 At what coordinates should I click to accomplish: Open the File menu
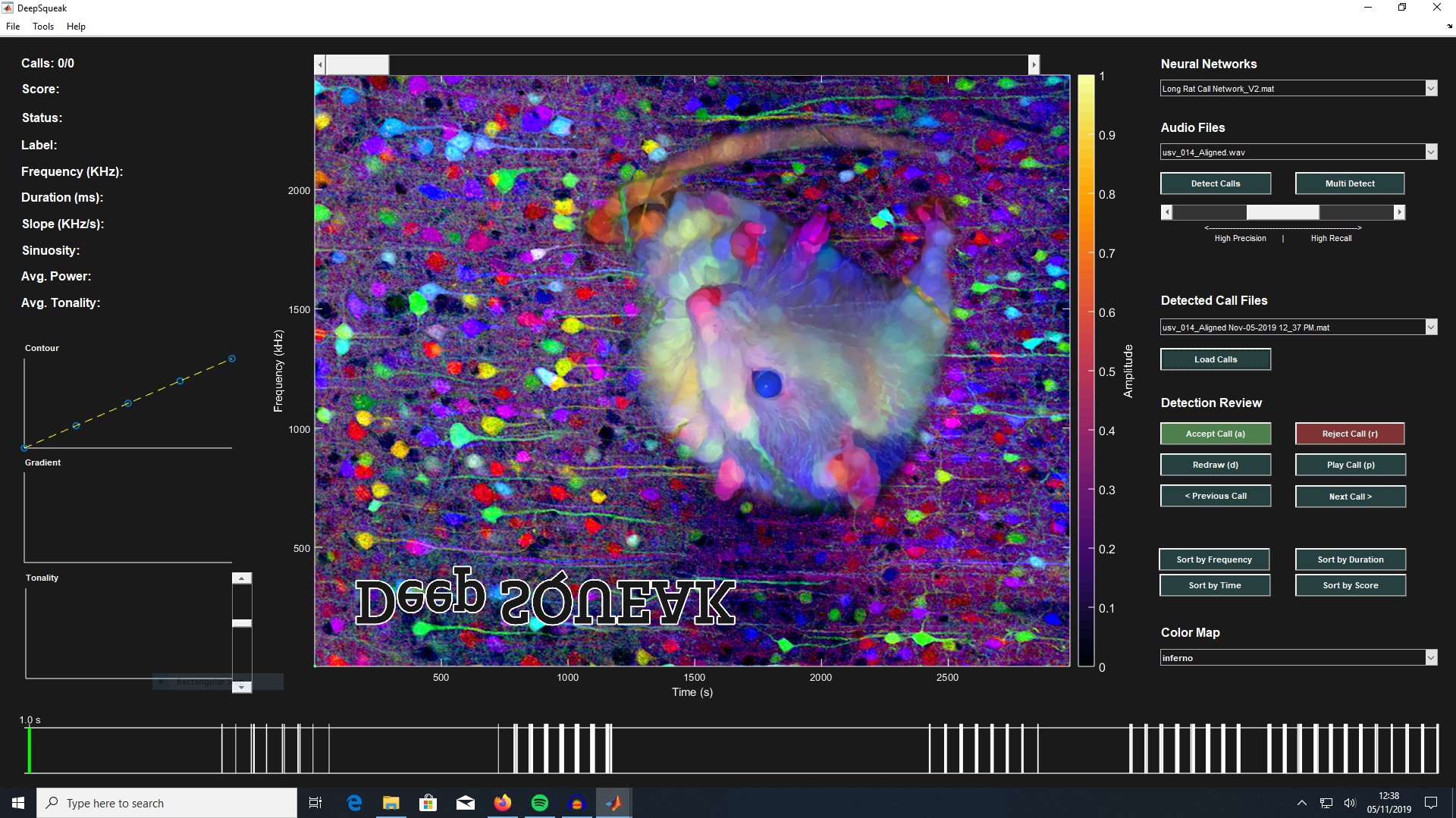pyautogui.click(x=12, y=26)
